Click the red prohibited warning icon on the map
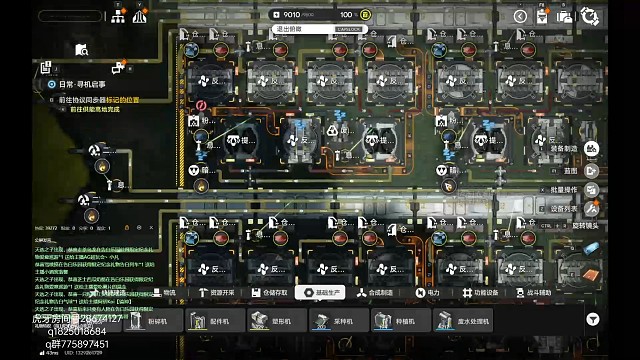This screenshot has width=640, height=360. tap(201, 106)
